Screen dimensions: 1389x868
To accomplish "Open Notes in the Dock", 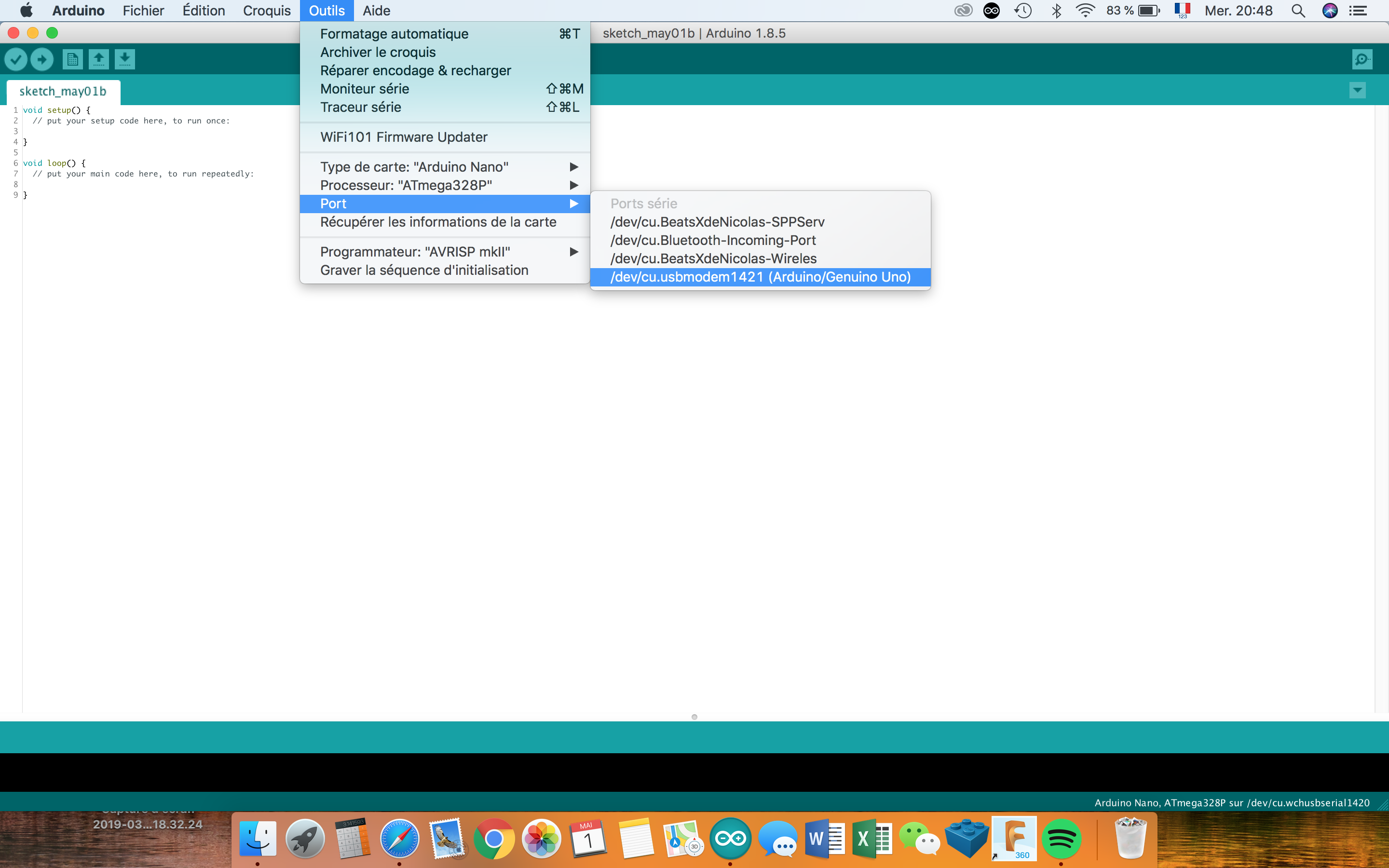I will point(636,839).
